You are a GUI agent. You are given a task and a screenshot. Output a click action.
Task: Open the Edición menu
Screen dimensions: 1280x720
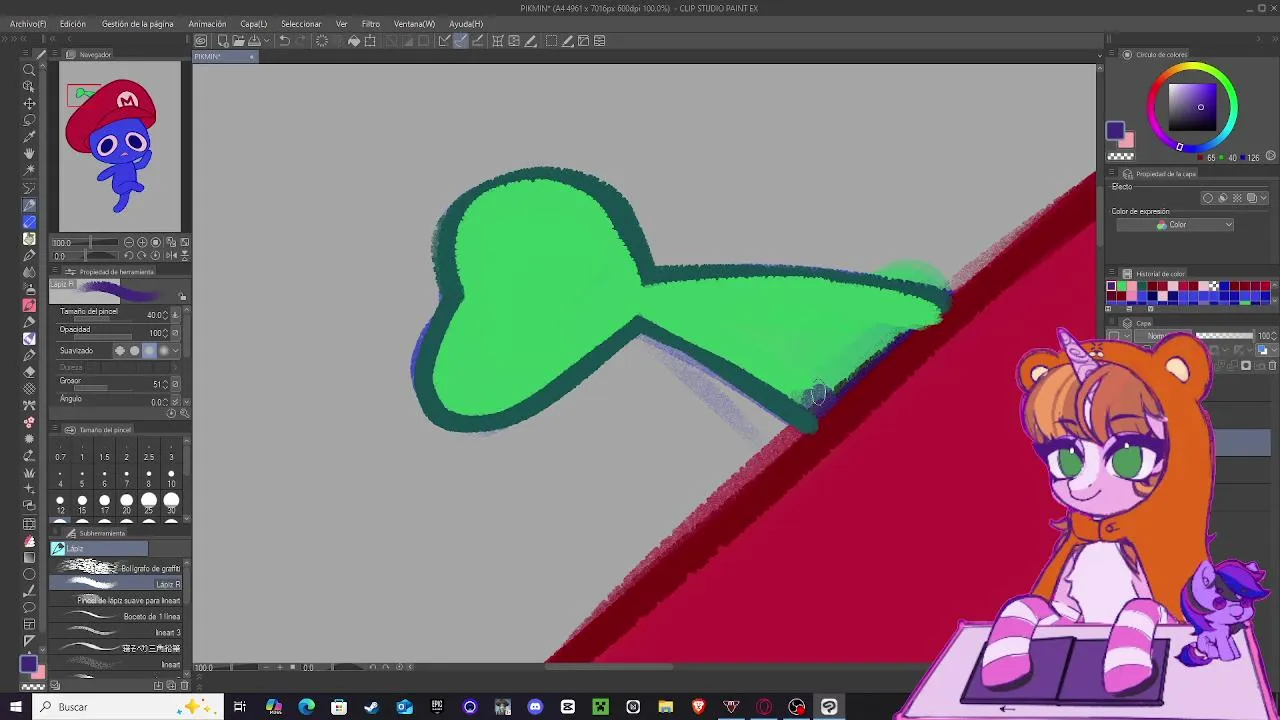coord(73,24)
